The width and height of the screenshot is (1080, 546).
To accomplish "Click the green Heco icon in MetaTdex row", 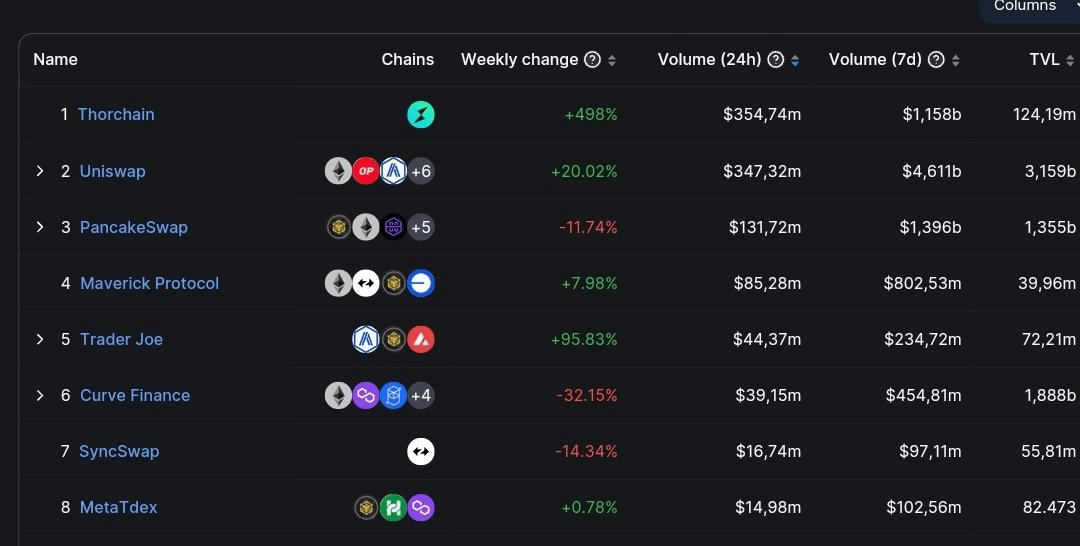I will coord(393,507).
